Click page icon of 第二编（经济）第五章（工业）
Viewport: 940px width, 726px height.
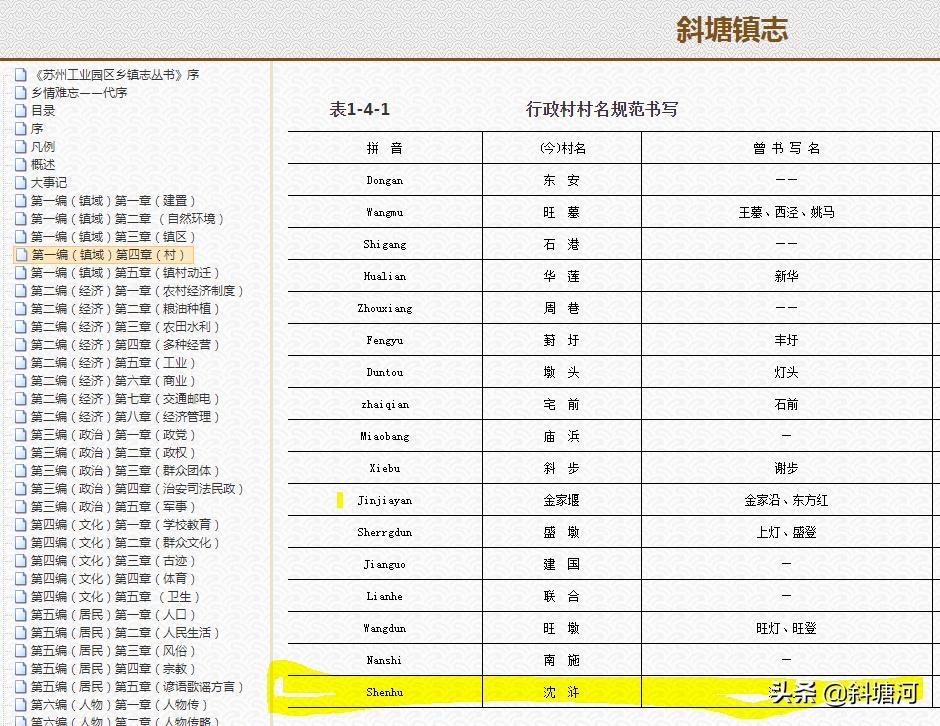(x=21, y=362)
